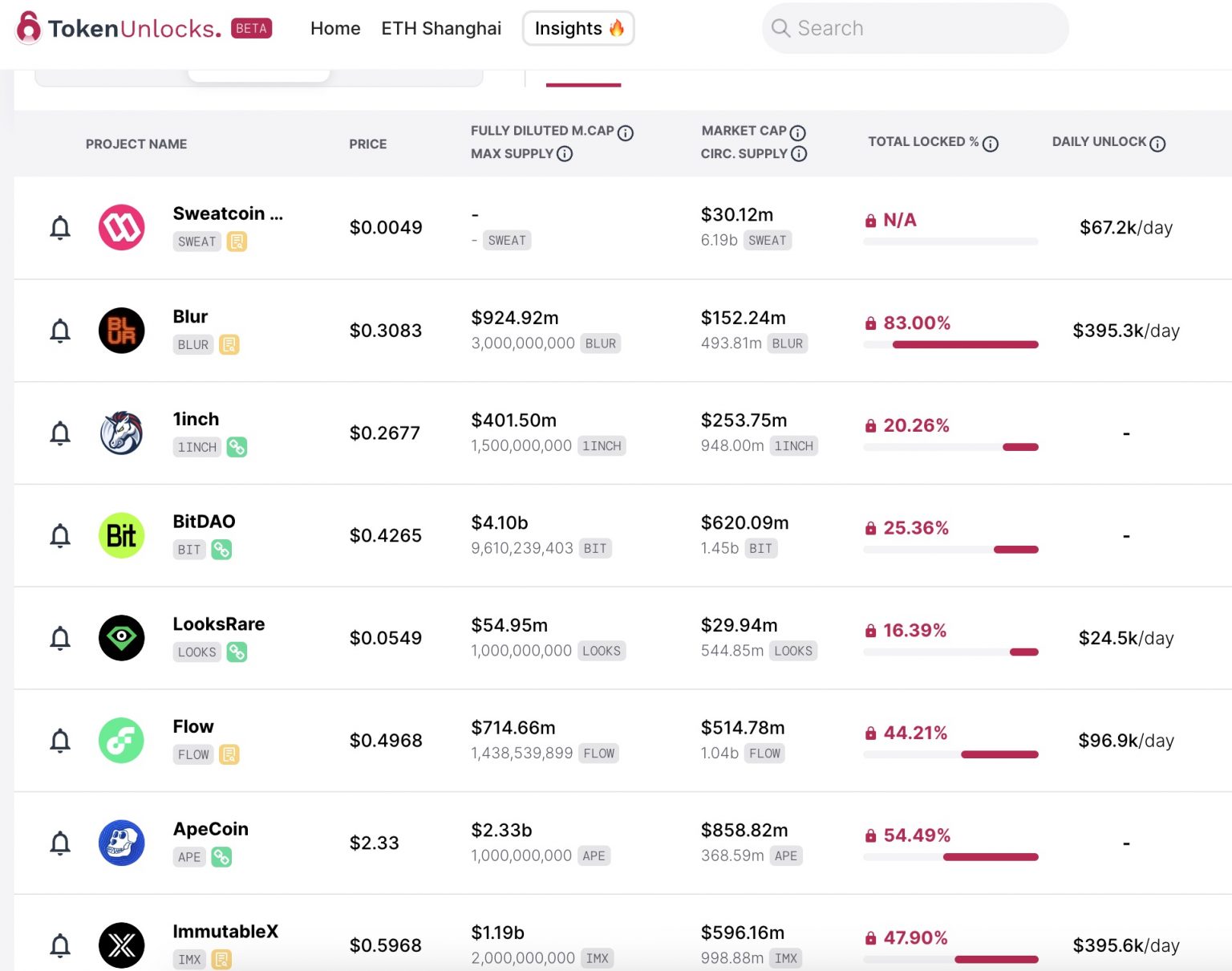Show info for Max Supply
Viewport: 1232px width, 971px height.
pyautogui.click(x=565, y=154)
